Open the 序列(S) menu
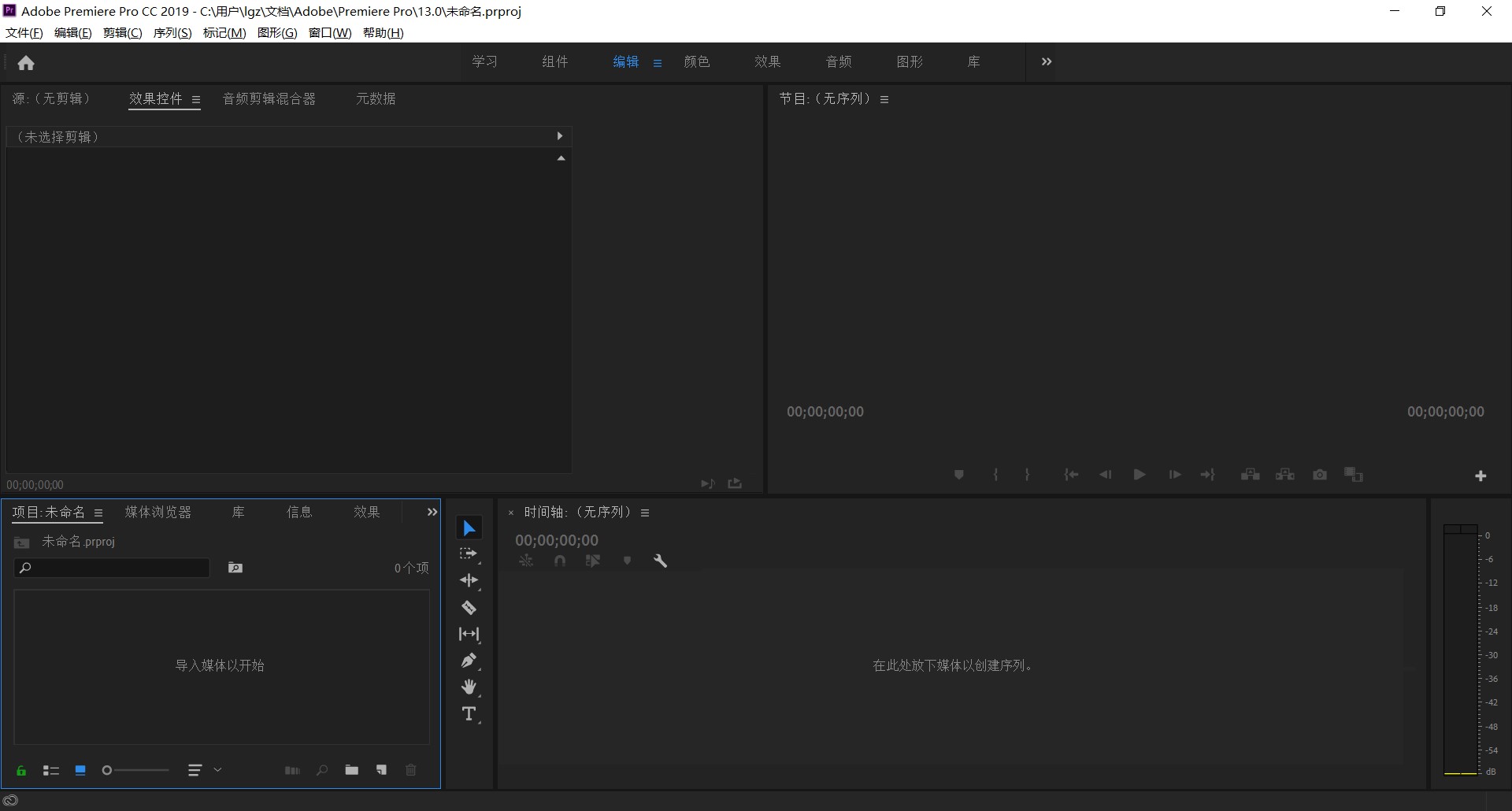 (x=172, y=32)
